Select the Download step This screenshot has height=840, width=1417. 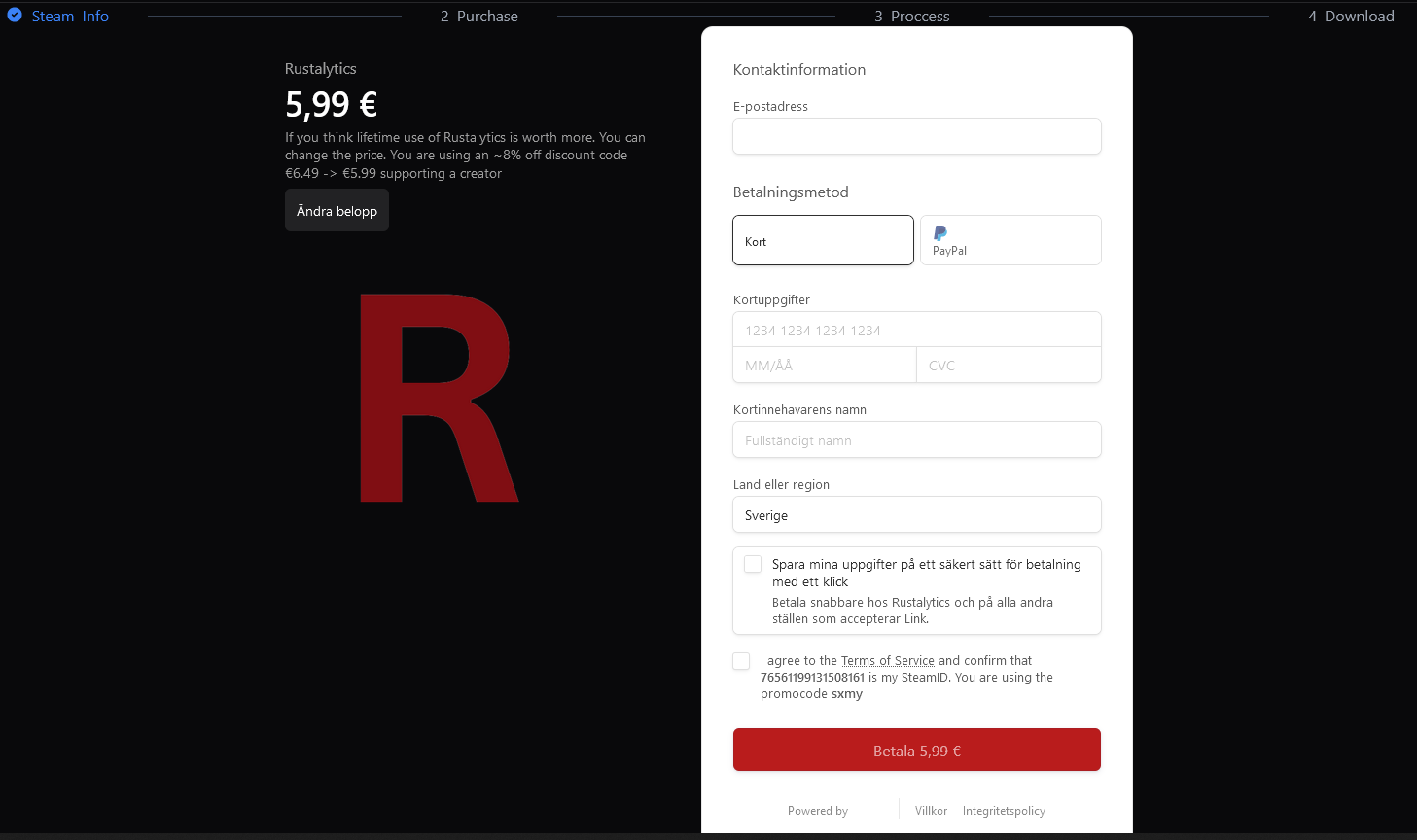(1351, 16)
